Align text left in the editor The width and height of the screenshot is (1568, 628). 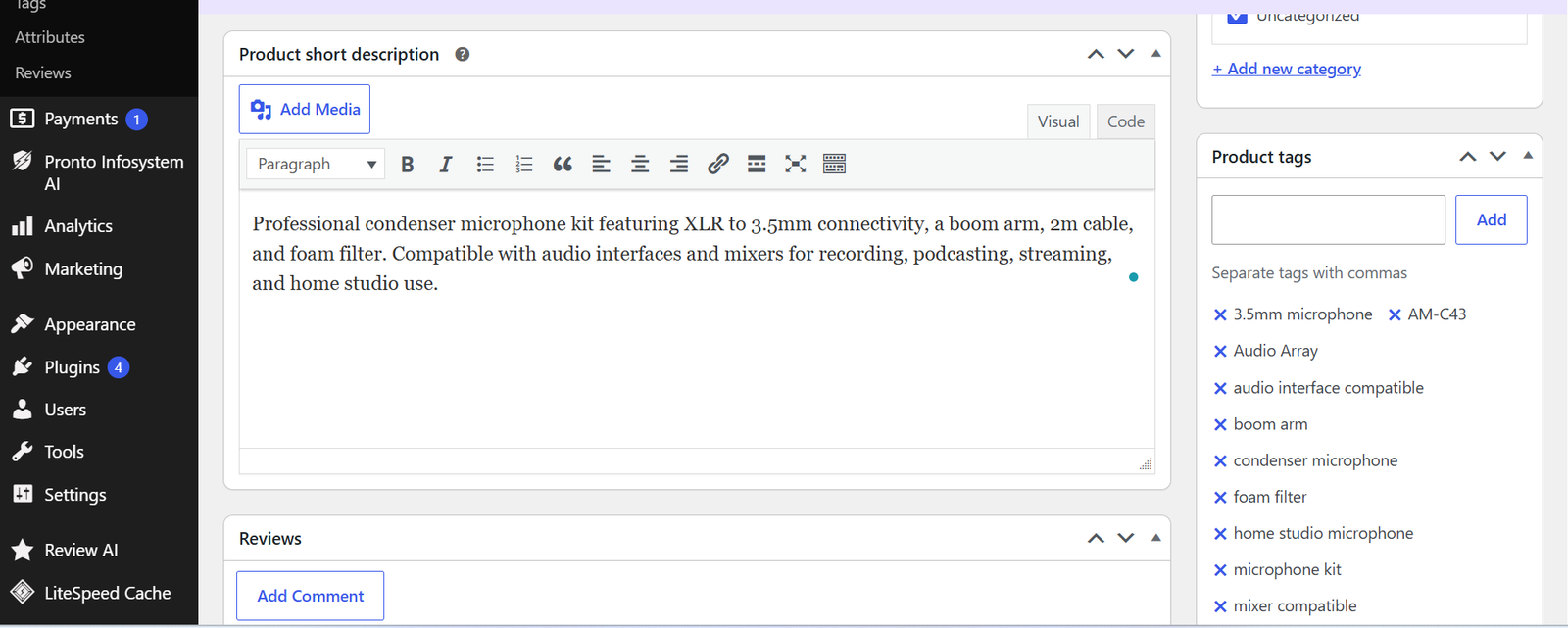[x=602, y=164]
